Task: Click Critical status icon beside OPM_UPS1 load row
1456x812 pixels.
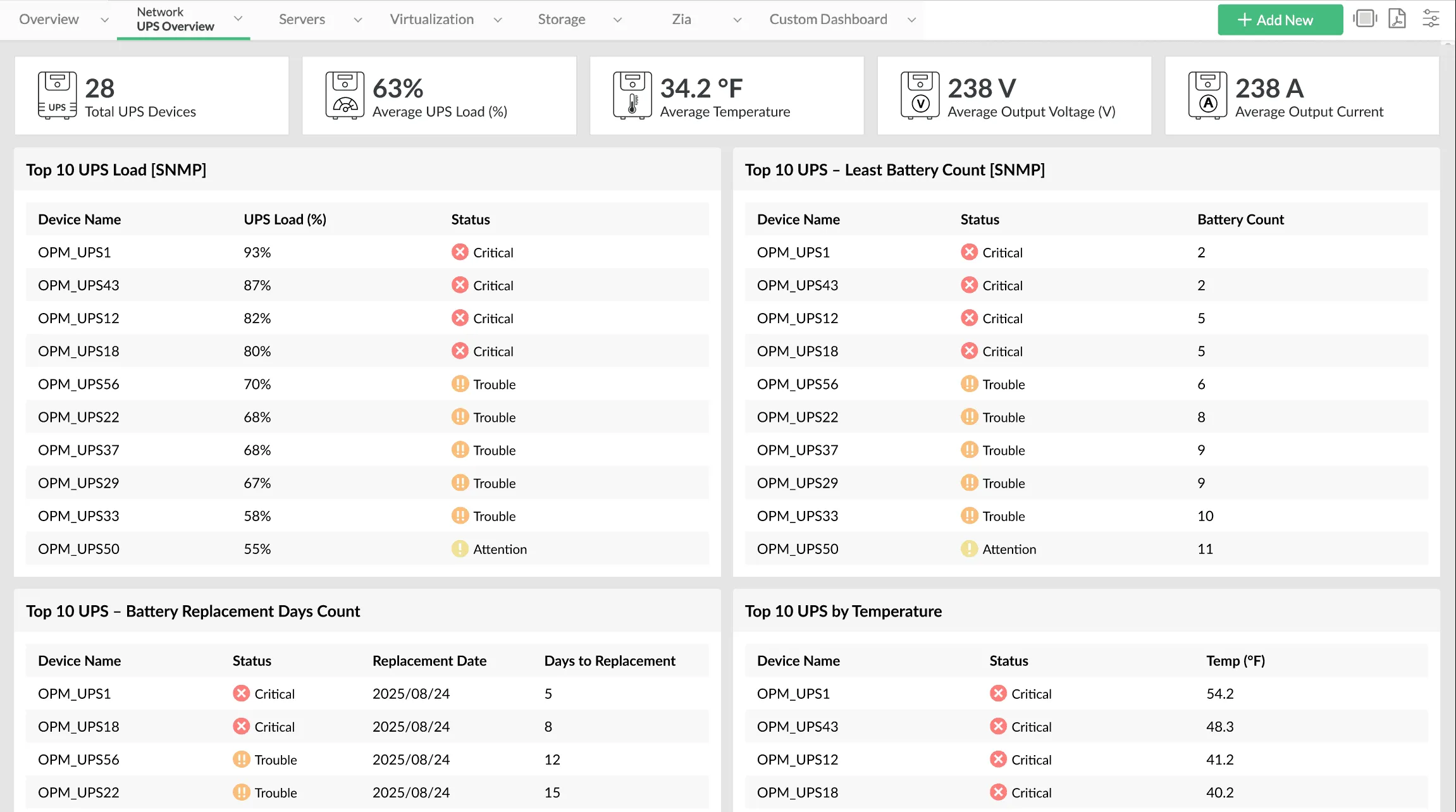Action: [460, 252]
